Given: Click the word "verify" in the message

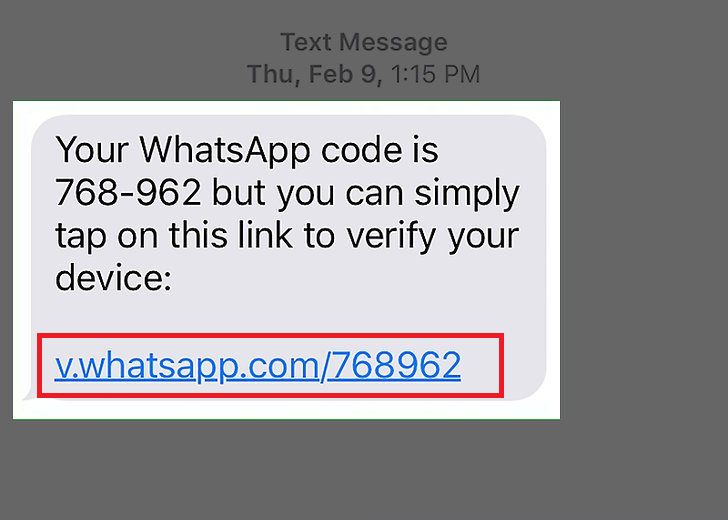Looking at the screenshot, I should coord(391,238).
